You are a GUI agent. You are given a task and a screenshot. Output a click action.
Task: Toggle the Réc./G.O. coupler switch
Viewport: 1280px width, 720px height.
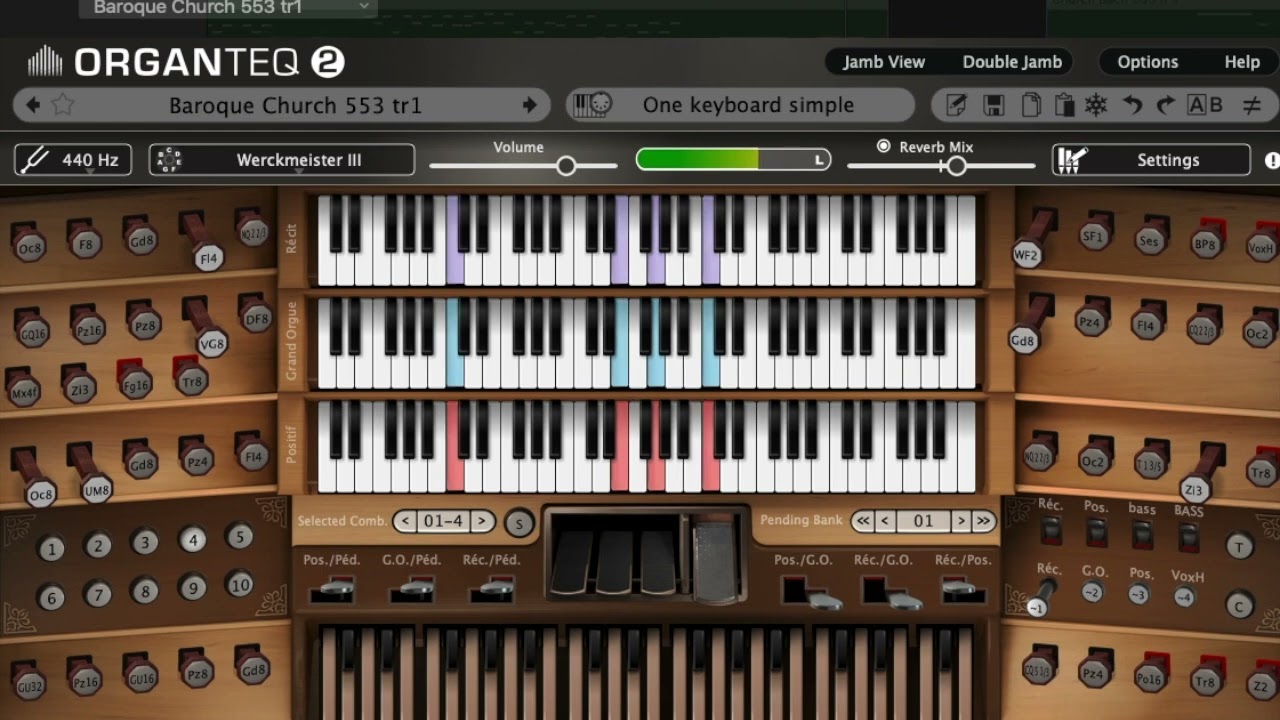(890, 591)
